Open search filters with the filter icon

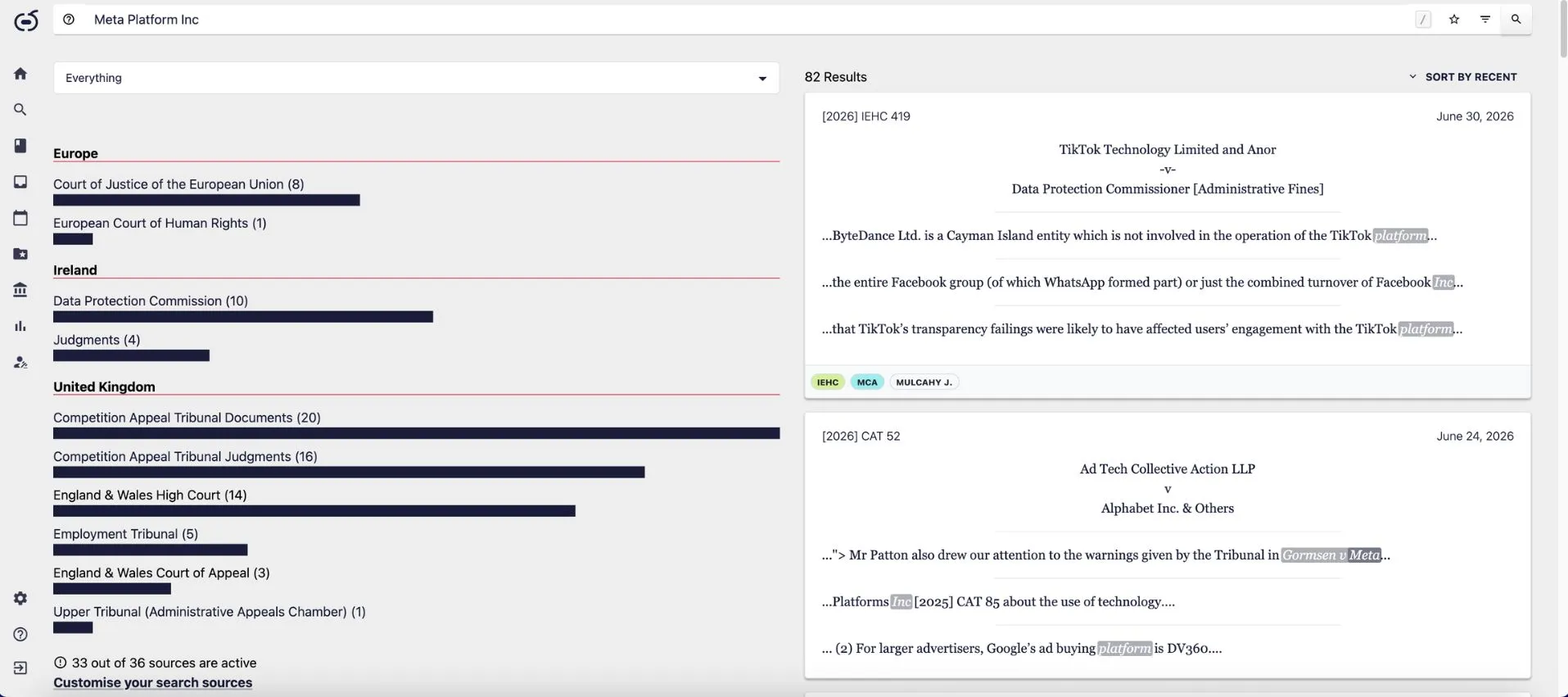(1485, 20)
